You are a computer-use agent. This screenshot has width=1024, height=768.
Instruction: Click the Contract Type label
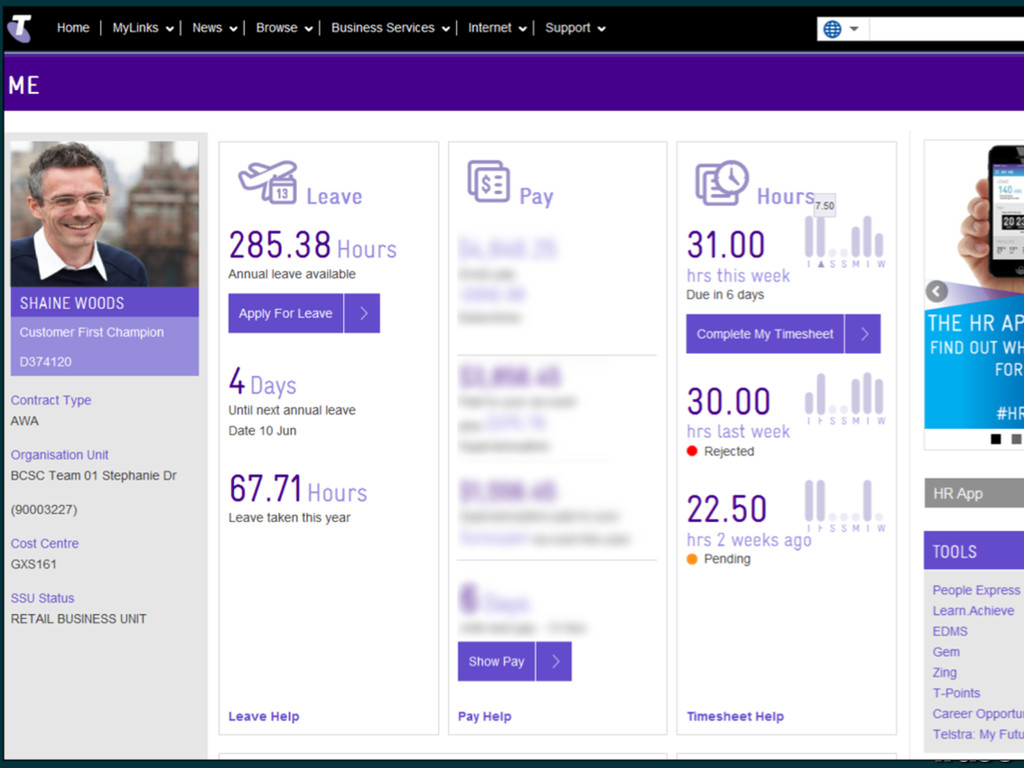[x=51, y=400]
